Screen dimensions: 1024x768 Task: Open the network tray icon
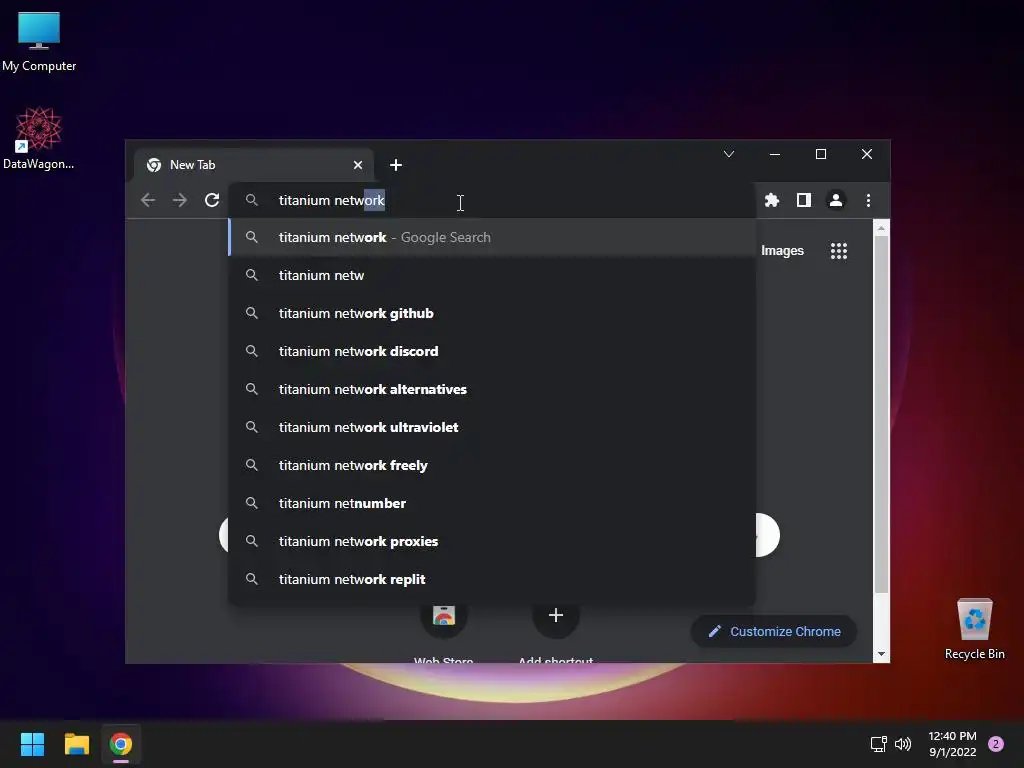(x=878, y=744)
